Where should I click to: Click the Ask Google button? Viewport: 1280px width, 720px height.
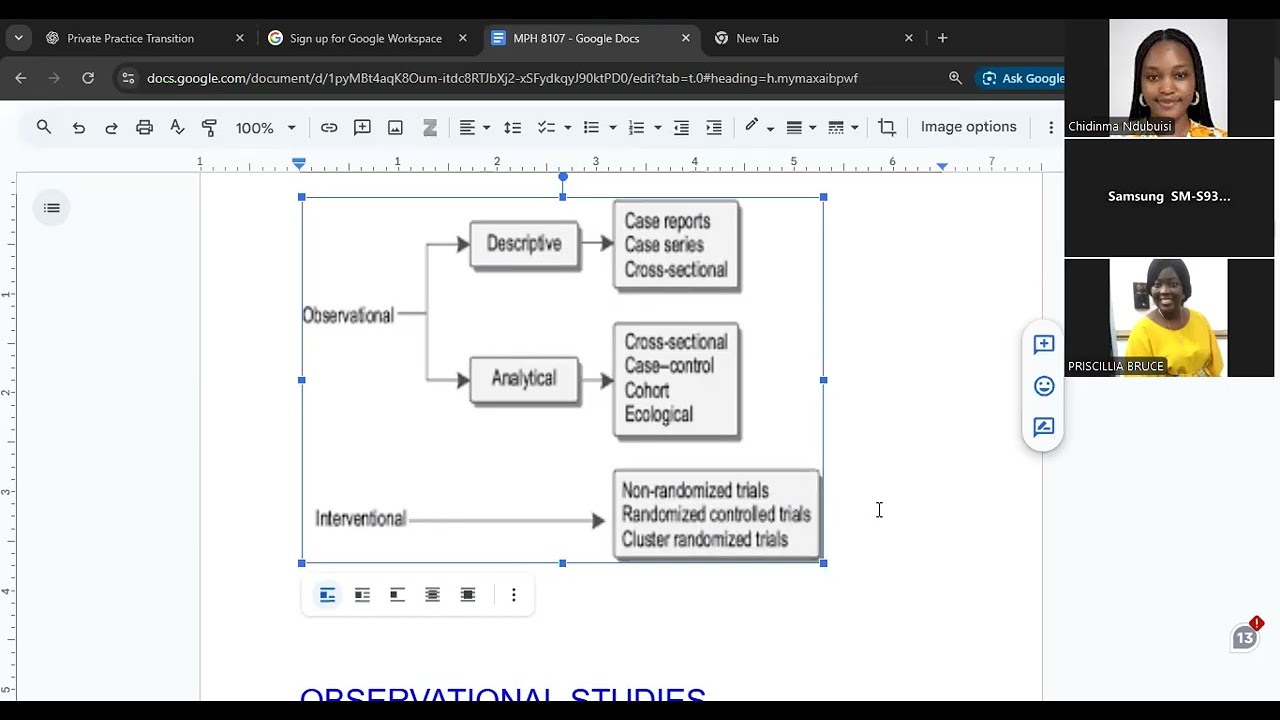coord(1023,78)
